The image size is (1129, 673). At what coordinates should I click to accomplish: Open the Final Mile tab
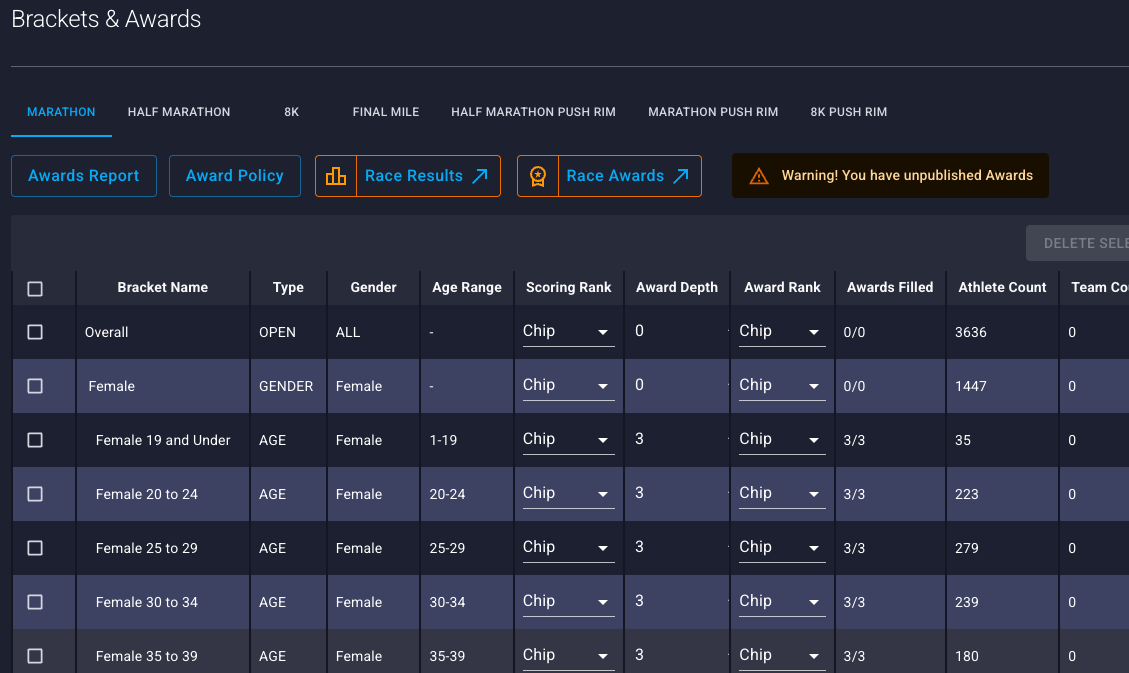coord(385,112)
